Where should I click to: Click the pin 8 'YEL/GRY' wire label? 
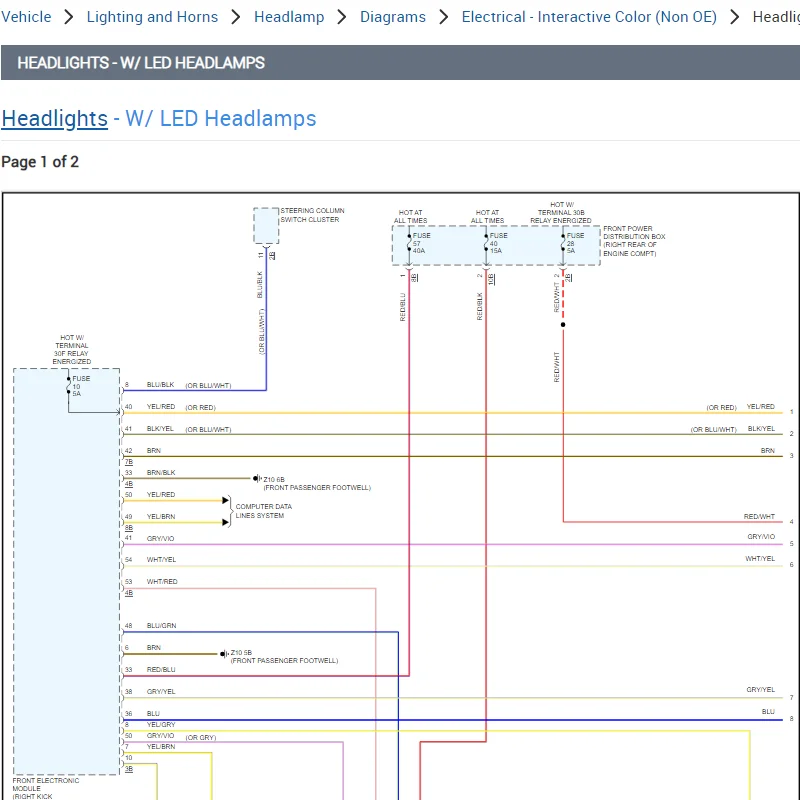[161, 724]
